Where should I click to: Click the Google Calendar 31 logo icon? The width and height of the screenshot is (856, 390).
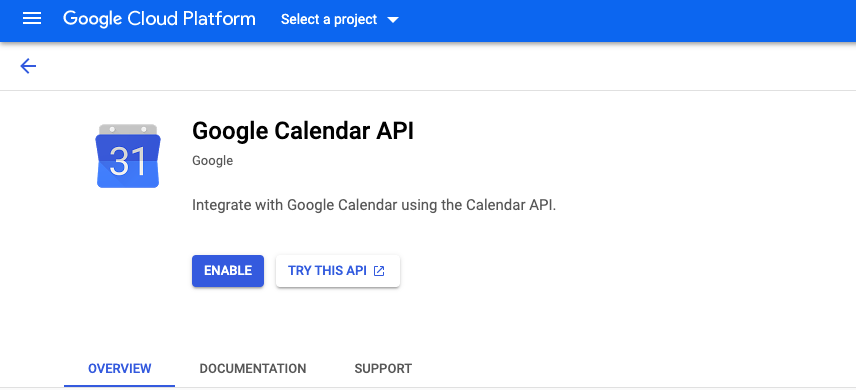tap(128, 156)
